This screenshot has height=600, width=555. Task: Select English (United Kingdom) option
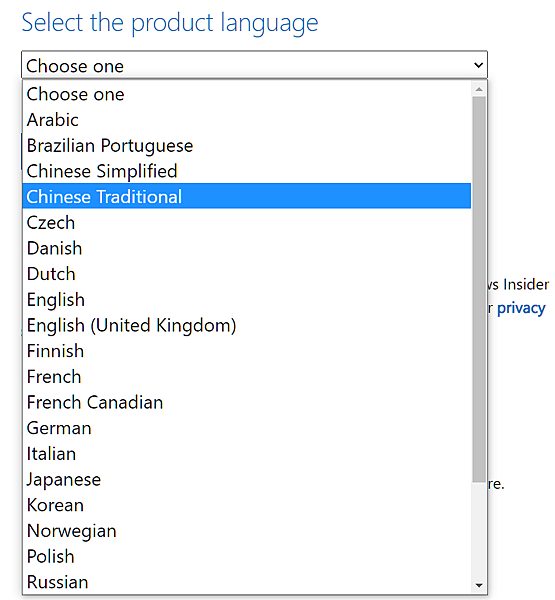tap(246, 325)
